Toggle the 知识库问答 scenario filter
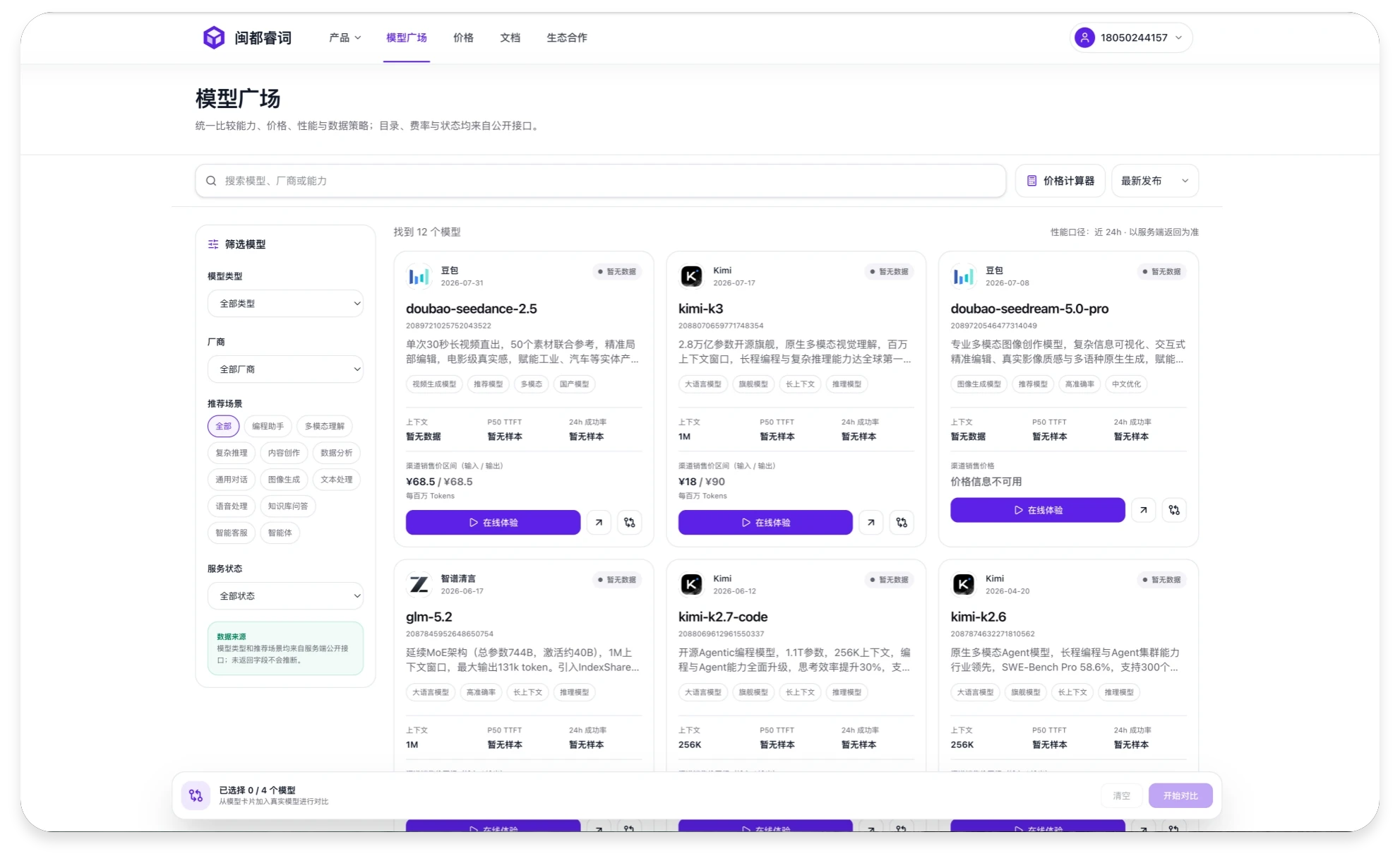This screenshot has height=861, width=1400. (288, 506)
